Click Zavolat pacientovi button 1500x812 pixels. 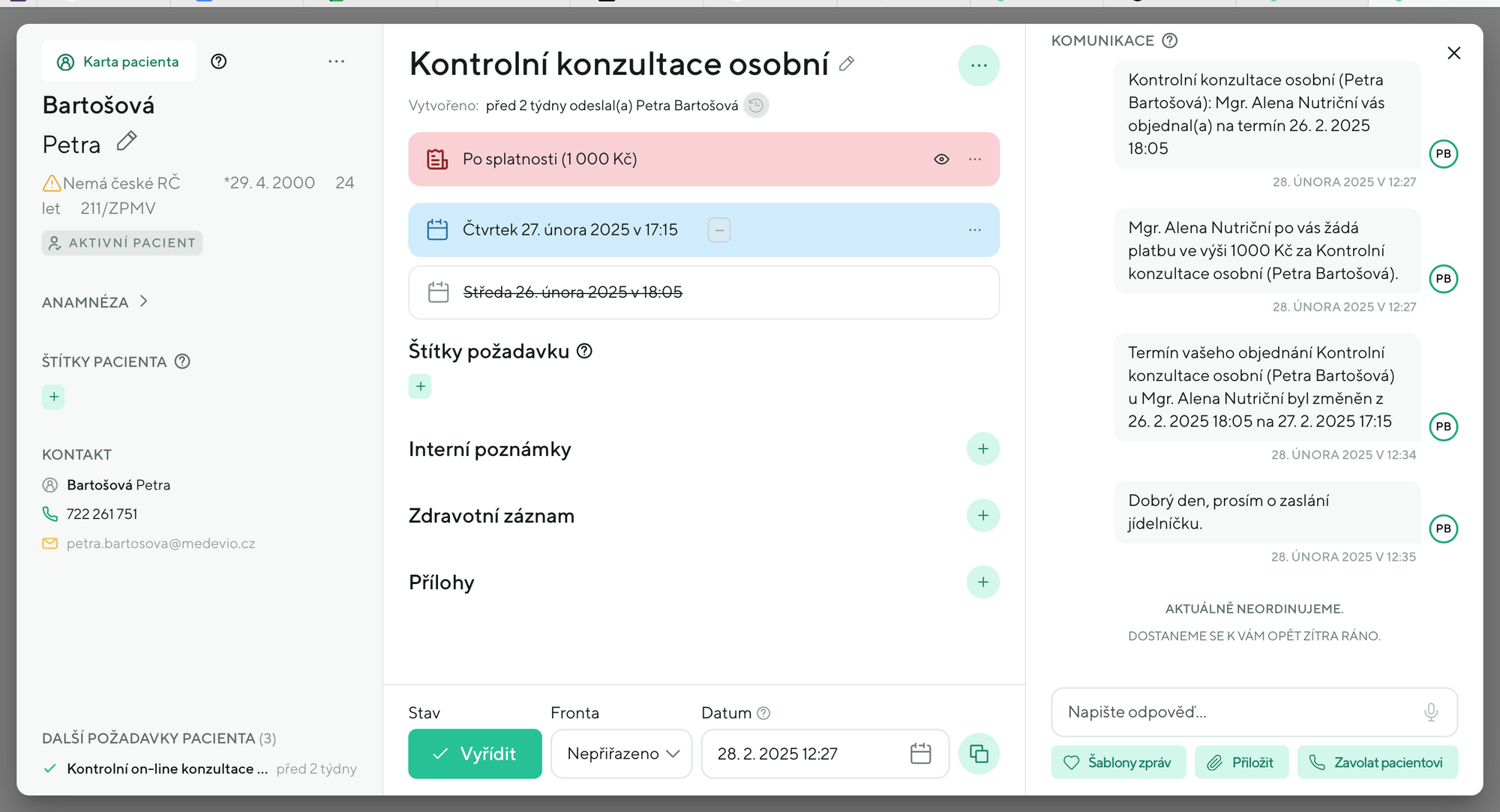point(1377,763)
